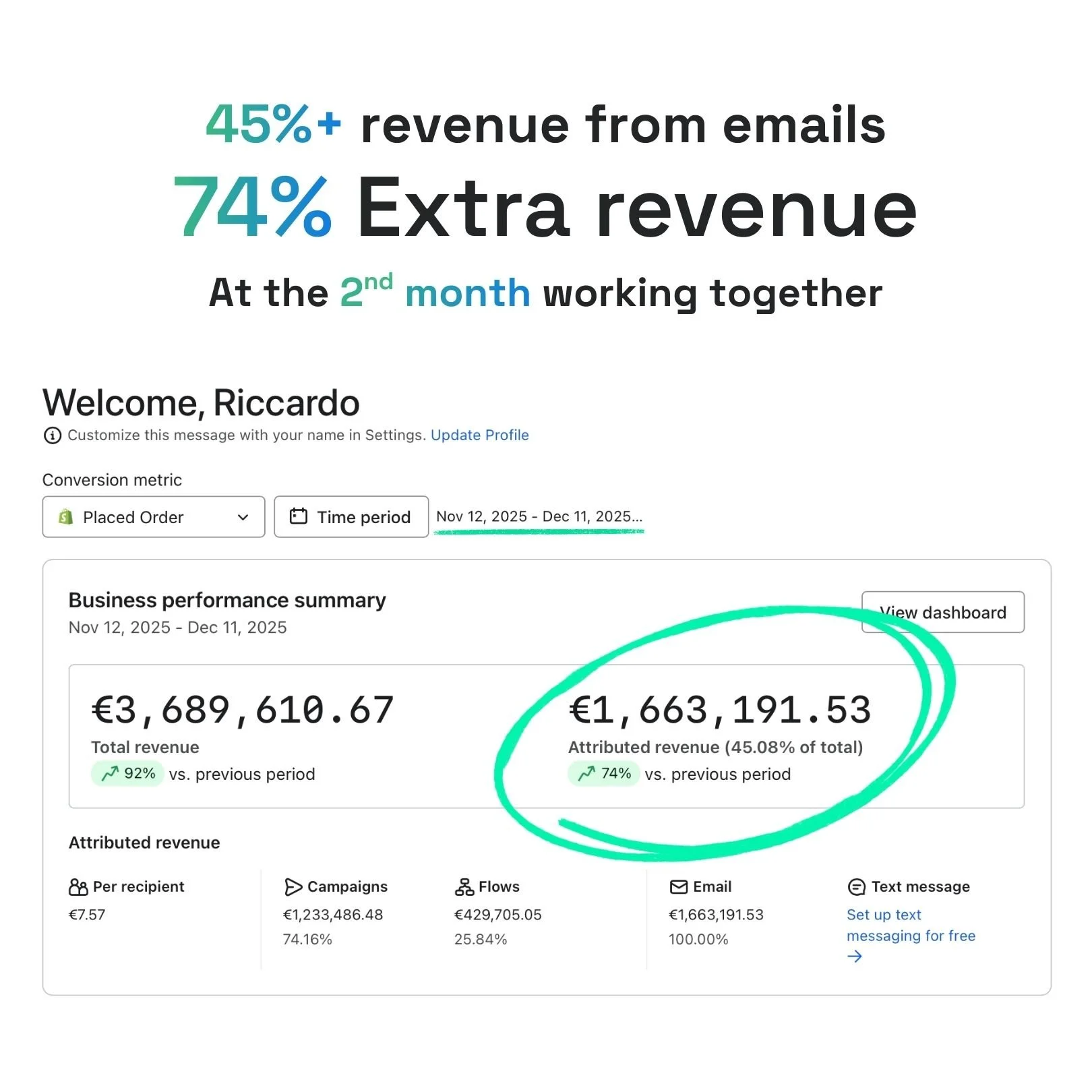Click the arrow below the text messaging link
The height and width of the screenshot is (1092, 1092).
(854, 956)
